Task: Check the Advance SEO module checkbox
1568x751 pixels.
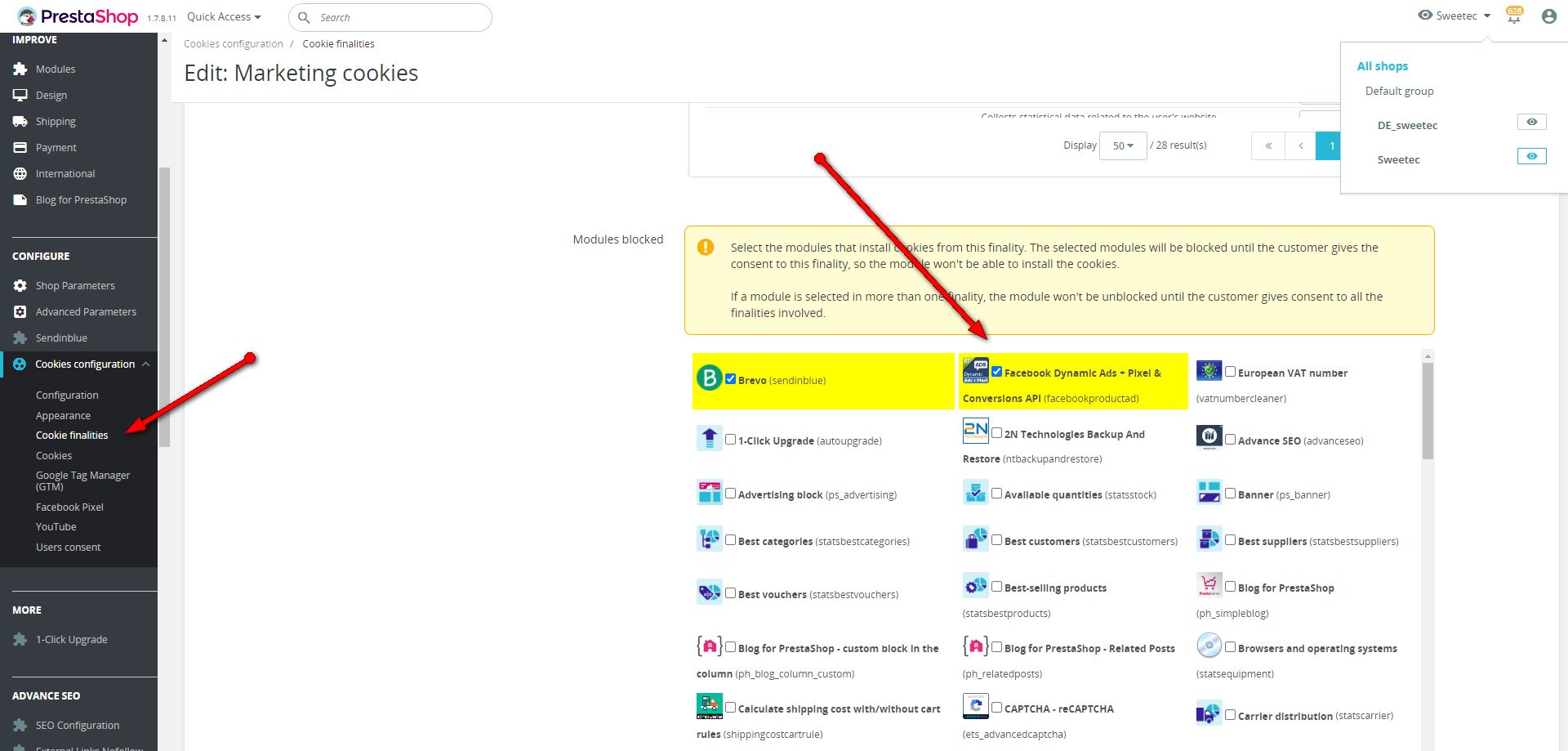Action: point(1231,440)
